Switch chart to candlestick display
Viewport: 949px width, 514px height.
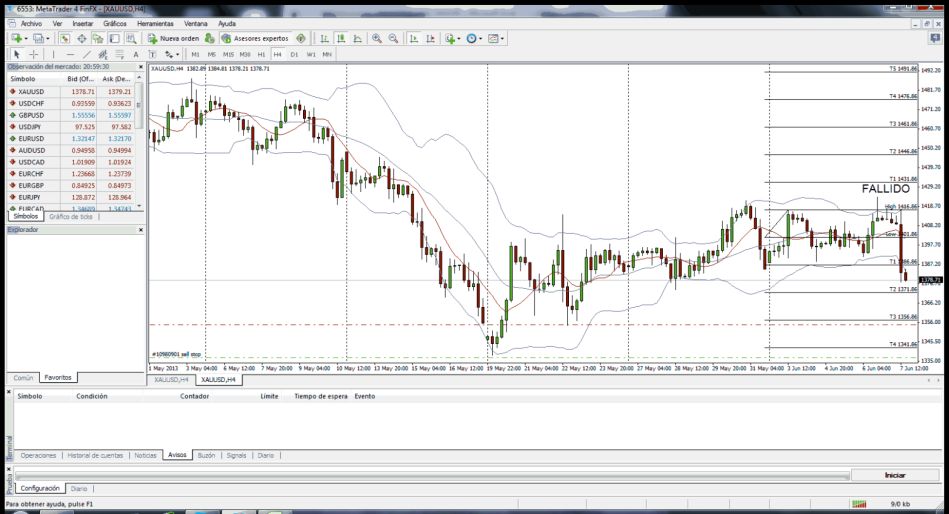[336, 38]
